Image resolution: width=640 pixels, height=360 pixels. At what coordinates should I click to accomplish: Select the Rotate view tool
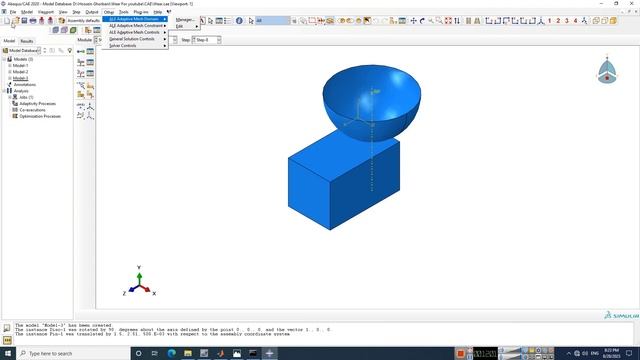pos(422,20)
